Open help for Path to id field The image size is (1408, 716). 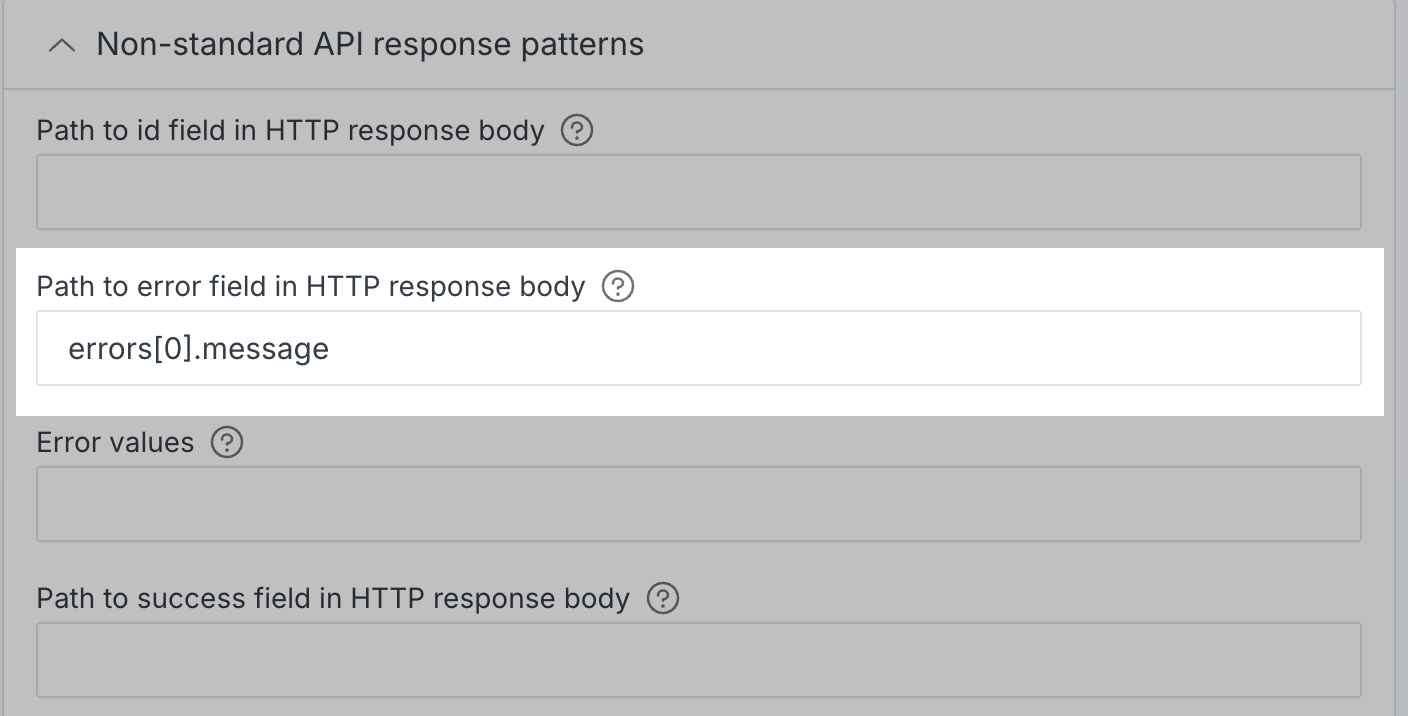point(577,131)
